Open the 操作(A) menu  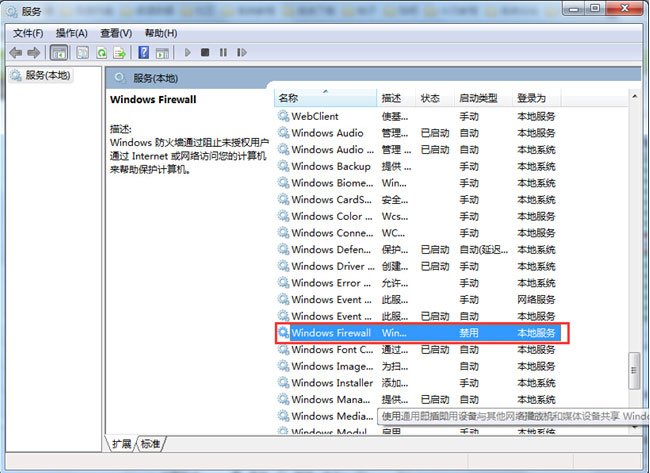tap(72, 33)
